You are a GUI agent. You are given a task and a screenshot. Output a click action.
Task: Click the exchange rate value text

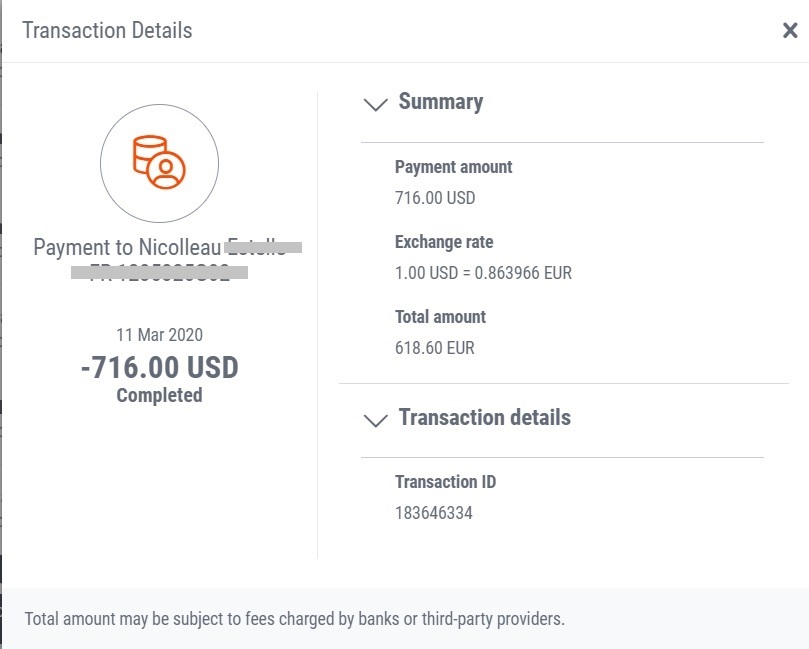coord(483,273)
